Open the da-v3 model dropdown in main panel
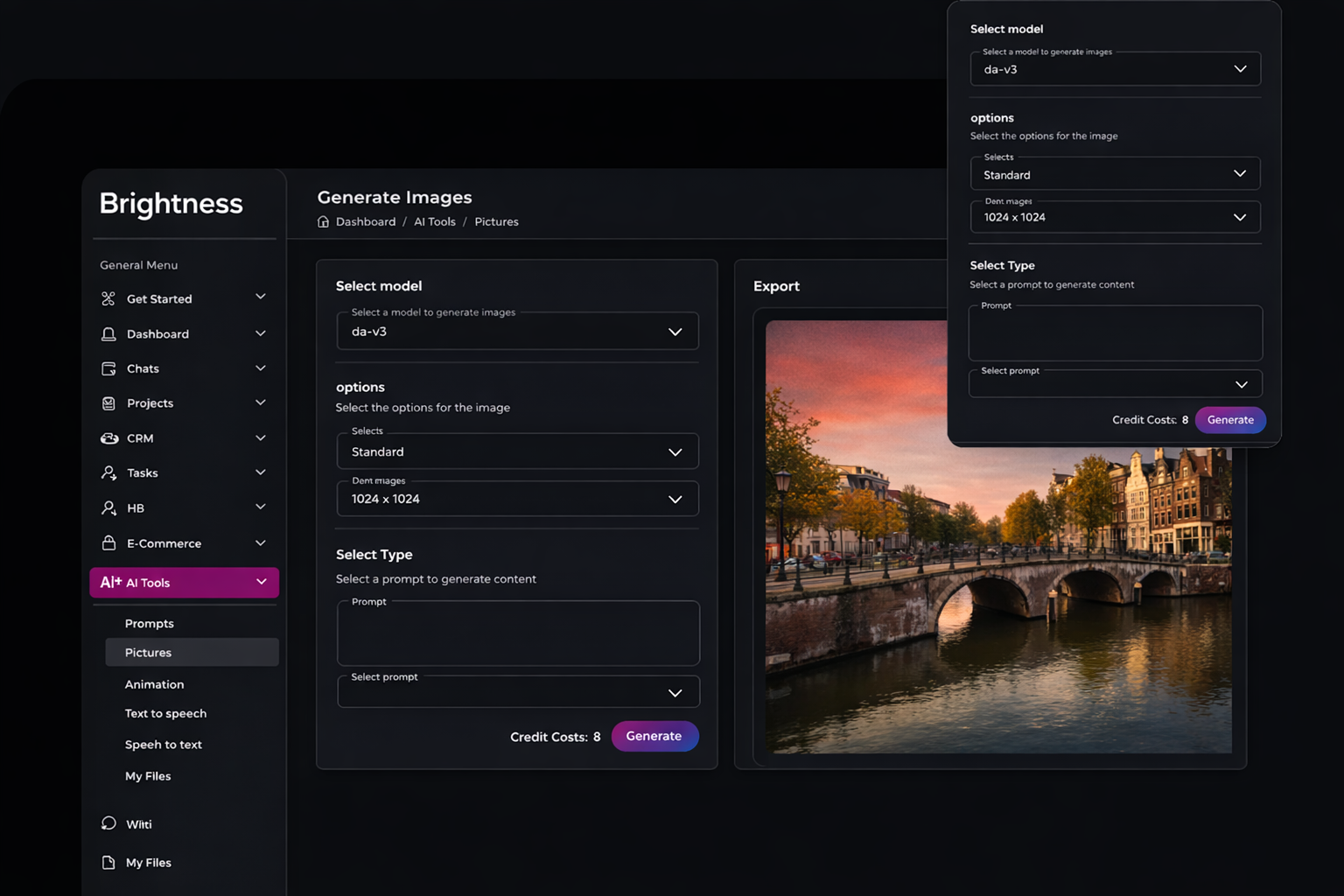 tap(517, 332)
